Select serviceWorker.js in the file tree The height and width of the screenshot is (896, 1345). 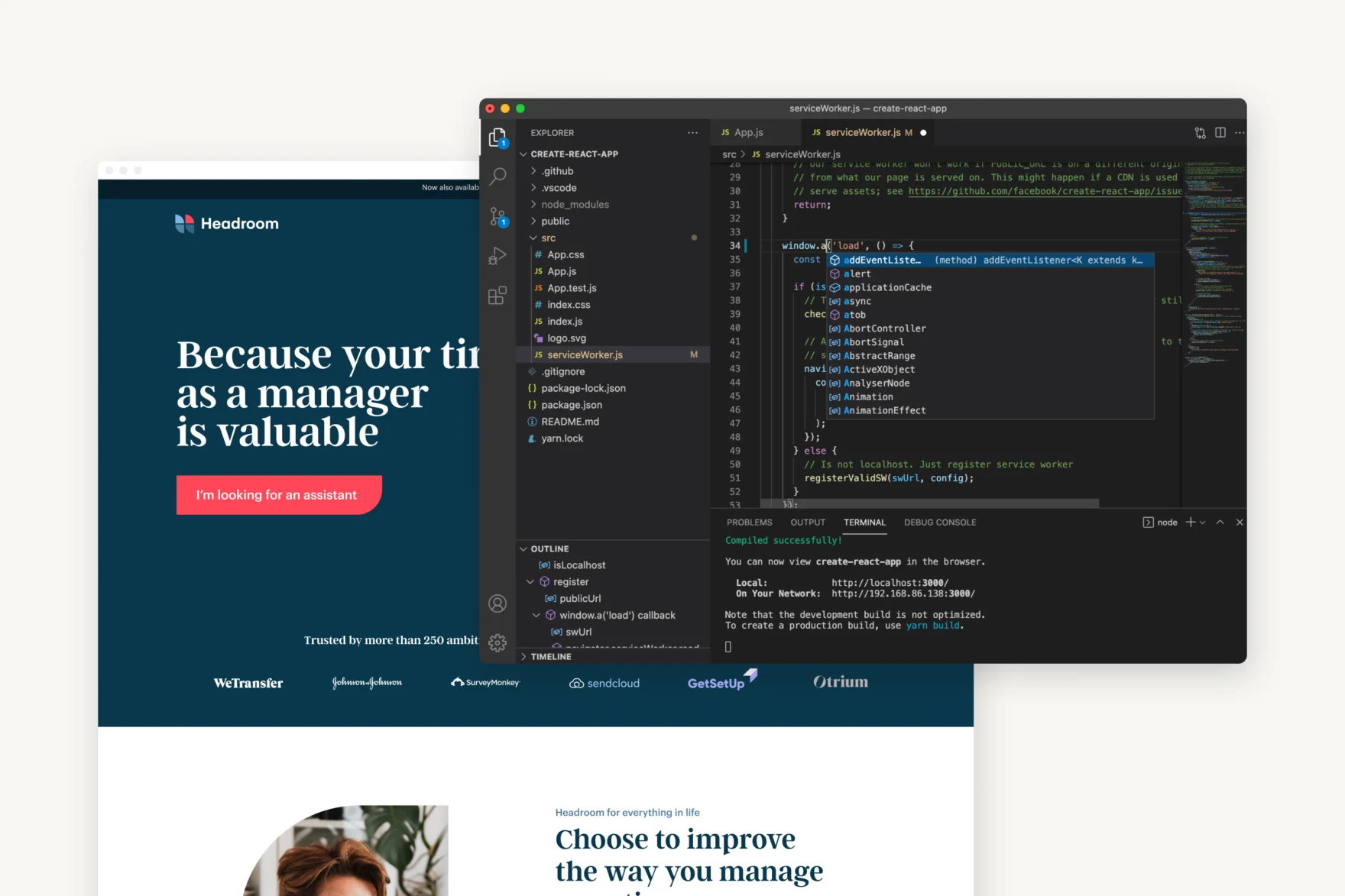613,355
